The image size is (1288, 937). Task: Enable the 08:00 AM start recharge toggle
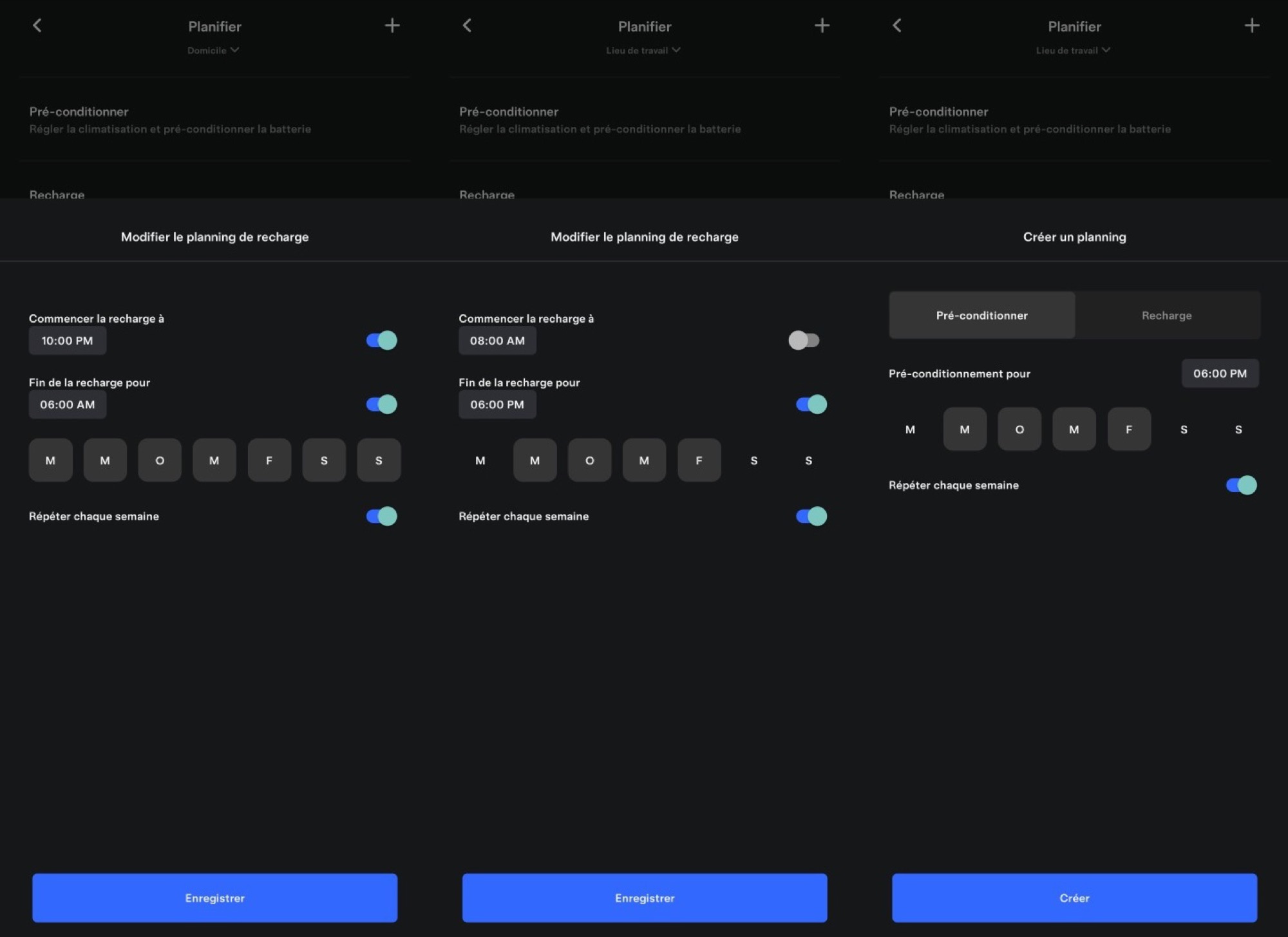point(804,340)
